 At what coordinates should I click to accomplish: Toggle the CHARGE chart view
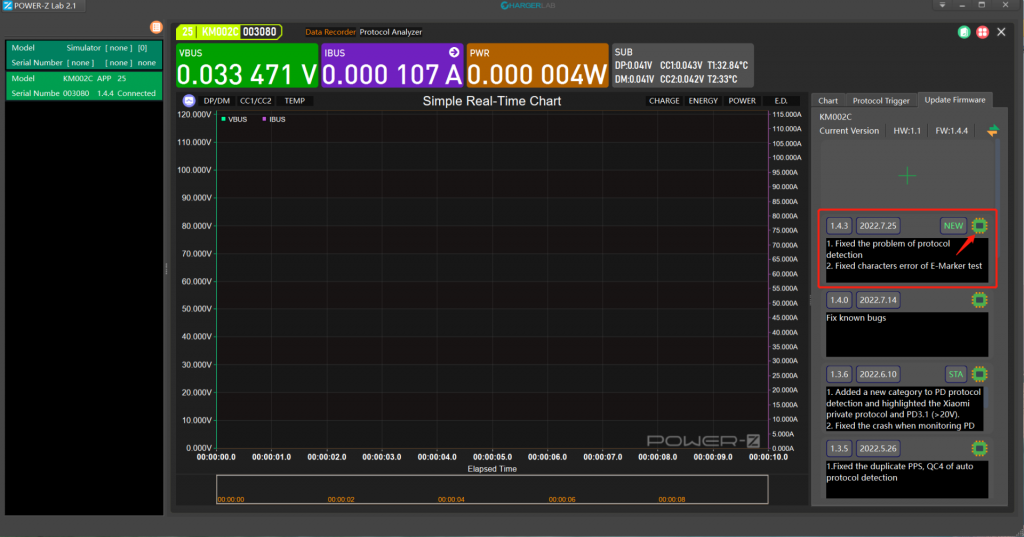pyautogui.click(x=664, y=101)
